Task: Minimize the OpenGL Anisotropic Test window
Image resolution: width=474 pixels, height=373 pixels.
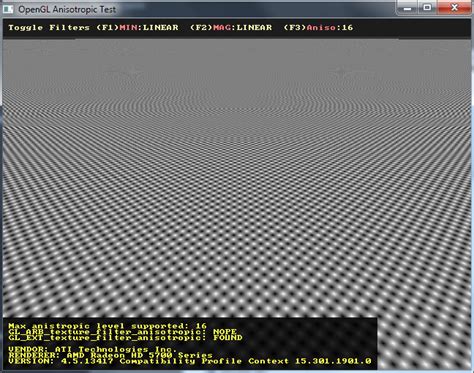Action: coord(407,8)
